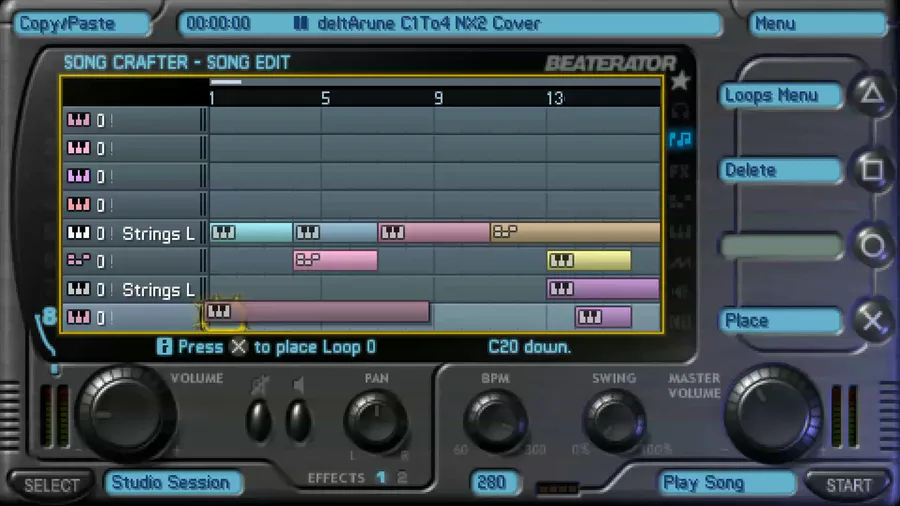Click the blank button beside the circle
This screenshot has height=506, width=900.
(x=780, y=246)
